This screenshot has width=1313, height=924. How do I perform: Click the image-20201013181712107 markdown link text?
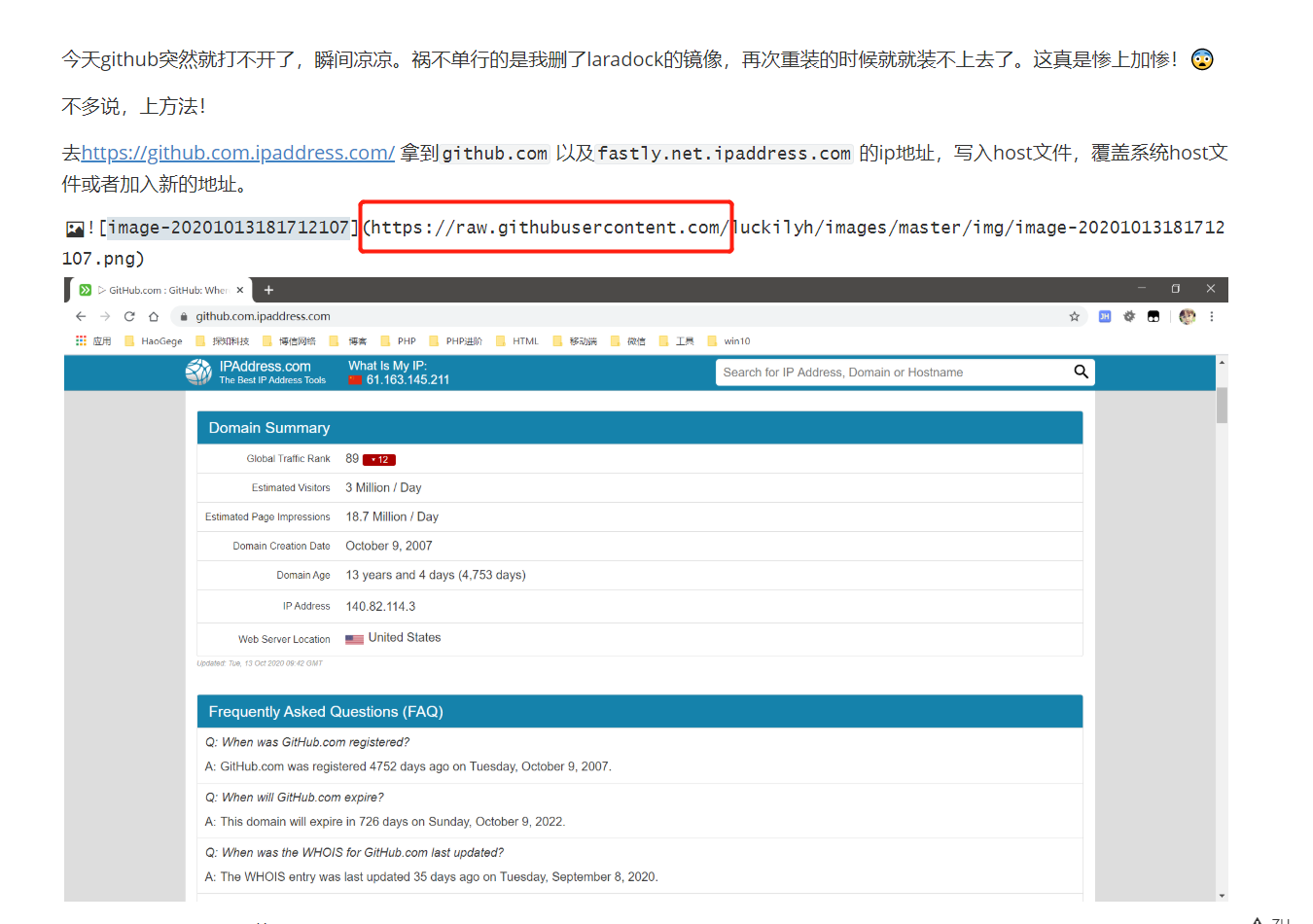(228, 228)
